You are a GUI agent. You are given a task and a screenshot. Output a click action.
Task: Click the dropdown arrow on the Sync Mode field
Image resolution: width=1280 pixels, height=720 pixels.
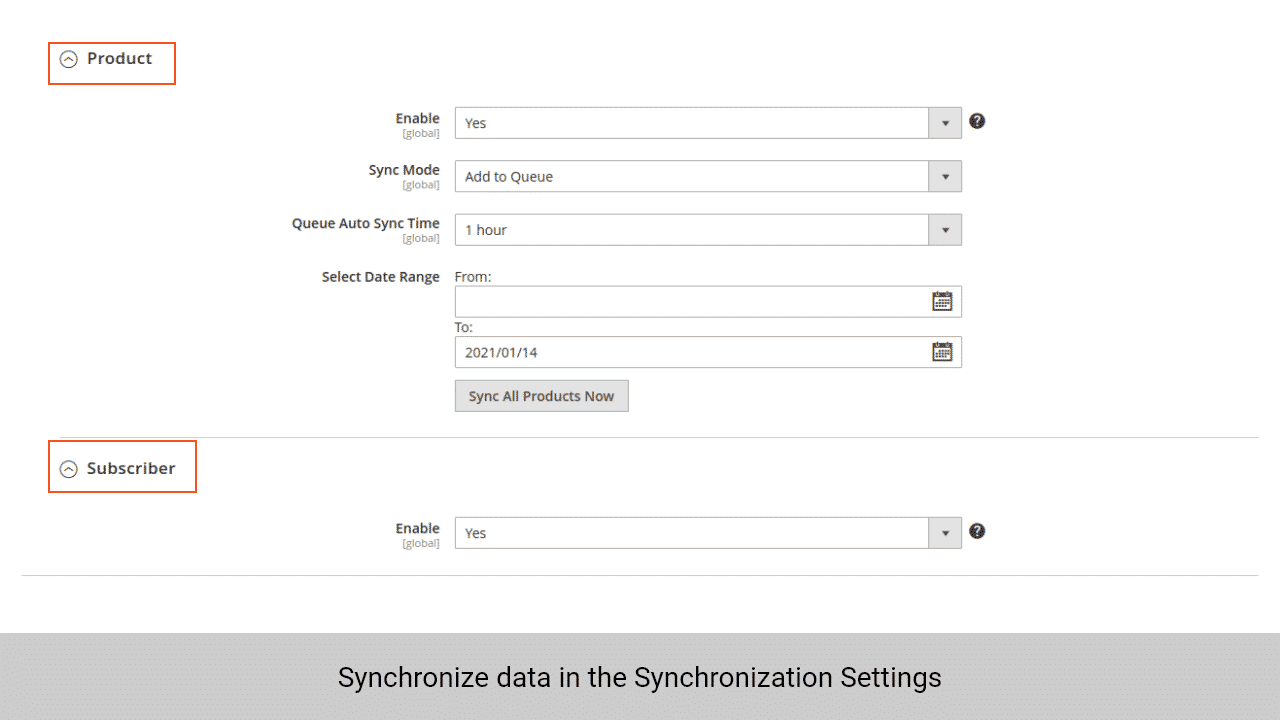944,176
